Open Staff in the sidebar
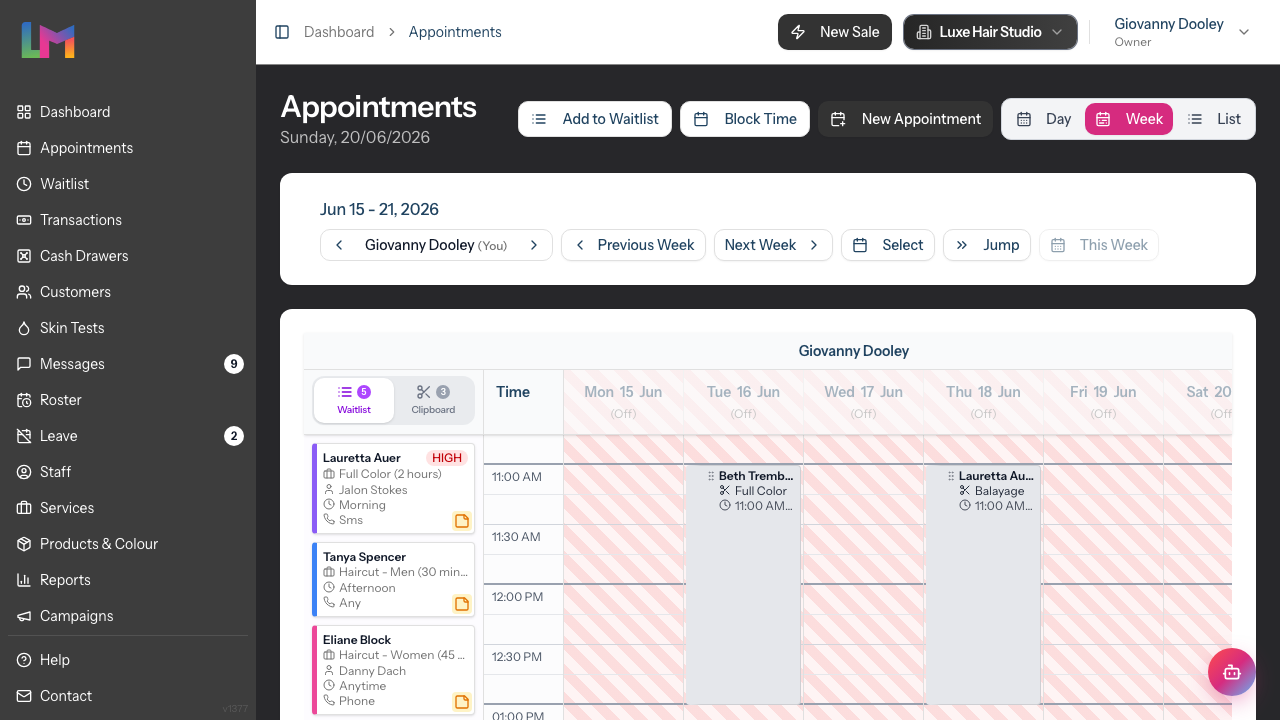 (x=128, y=472)
